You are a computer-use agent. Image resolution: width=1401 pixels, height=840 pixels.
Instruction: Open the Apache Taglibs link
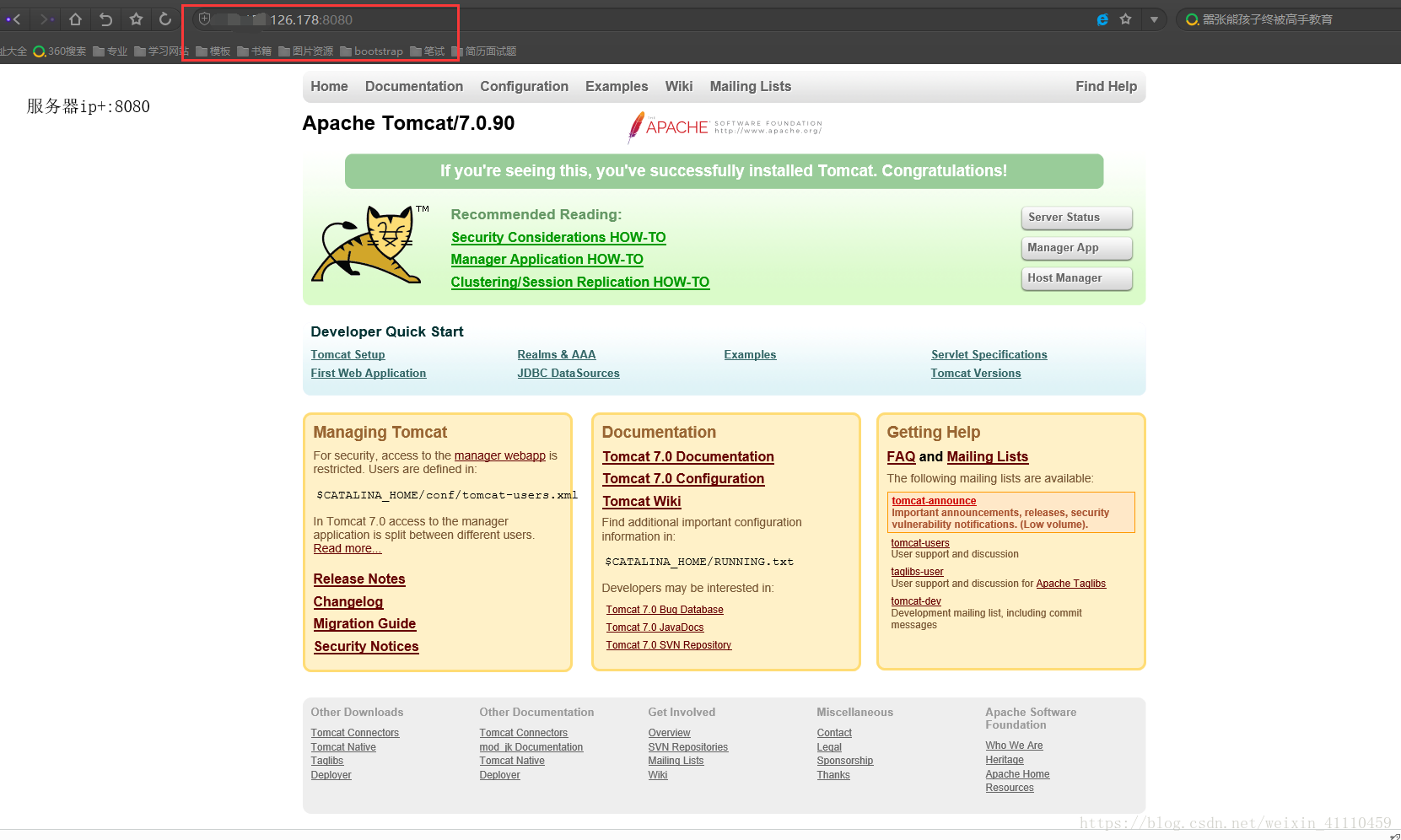[1070, 584]
